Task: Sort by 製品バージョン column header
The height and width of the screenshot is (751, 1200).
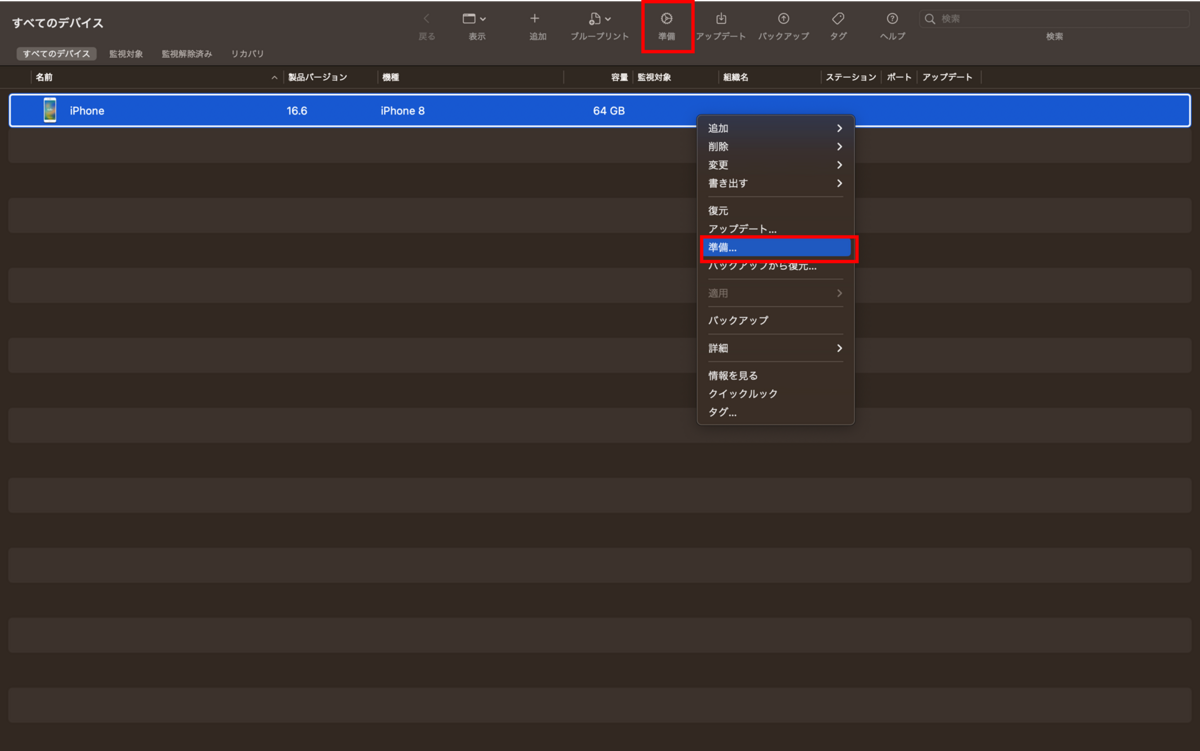Action: [318, 77]
